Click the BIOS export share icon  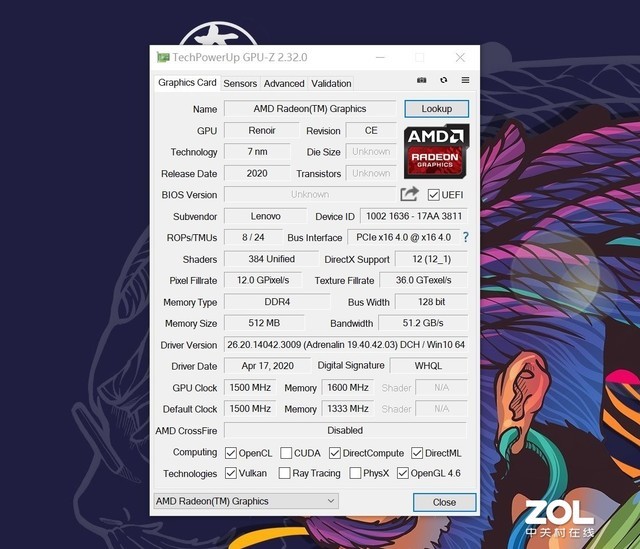coord(409,194)
